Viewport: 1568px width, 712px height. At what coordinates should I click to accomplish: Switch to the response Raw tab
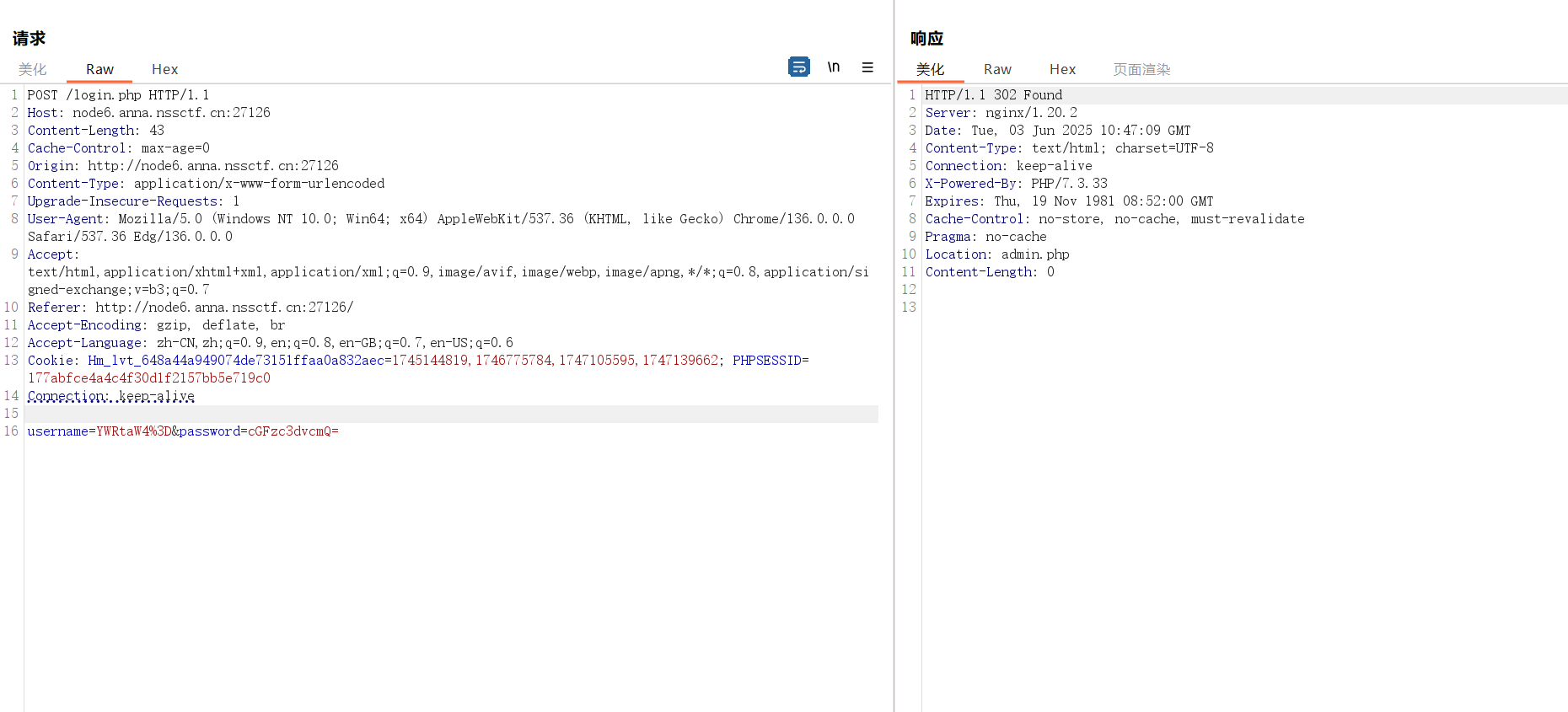point(996,69)
